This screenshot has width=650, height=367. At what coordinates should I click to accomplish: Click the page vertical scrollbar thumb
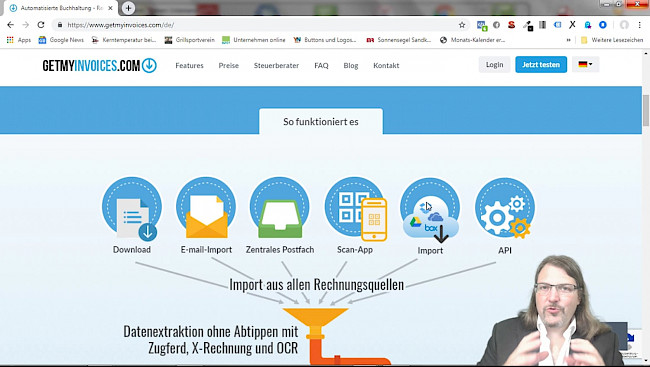pyautogui.click(x=646, y=110)
